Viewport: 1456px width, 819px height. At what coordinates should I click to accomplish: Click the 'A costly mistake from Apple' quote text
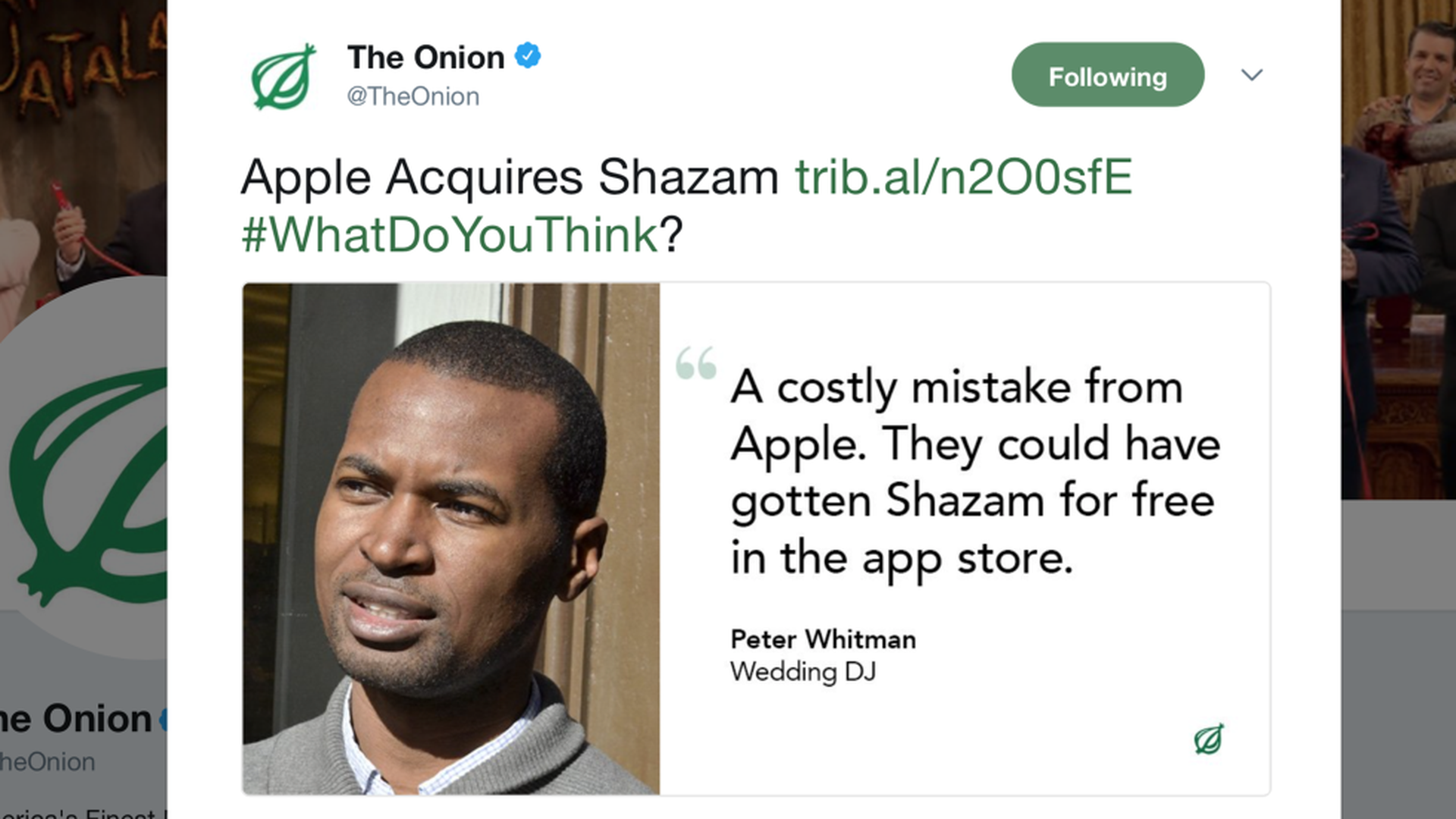coord(974,472)
